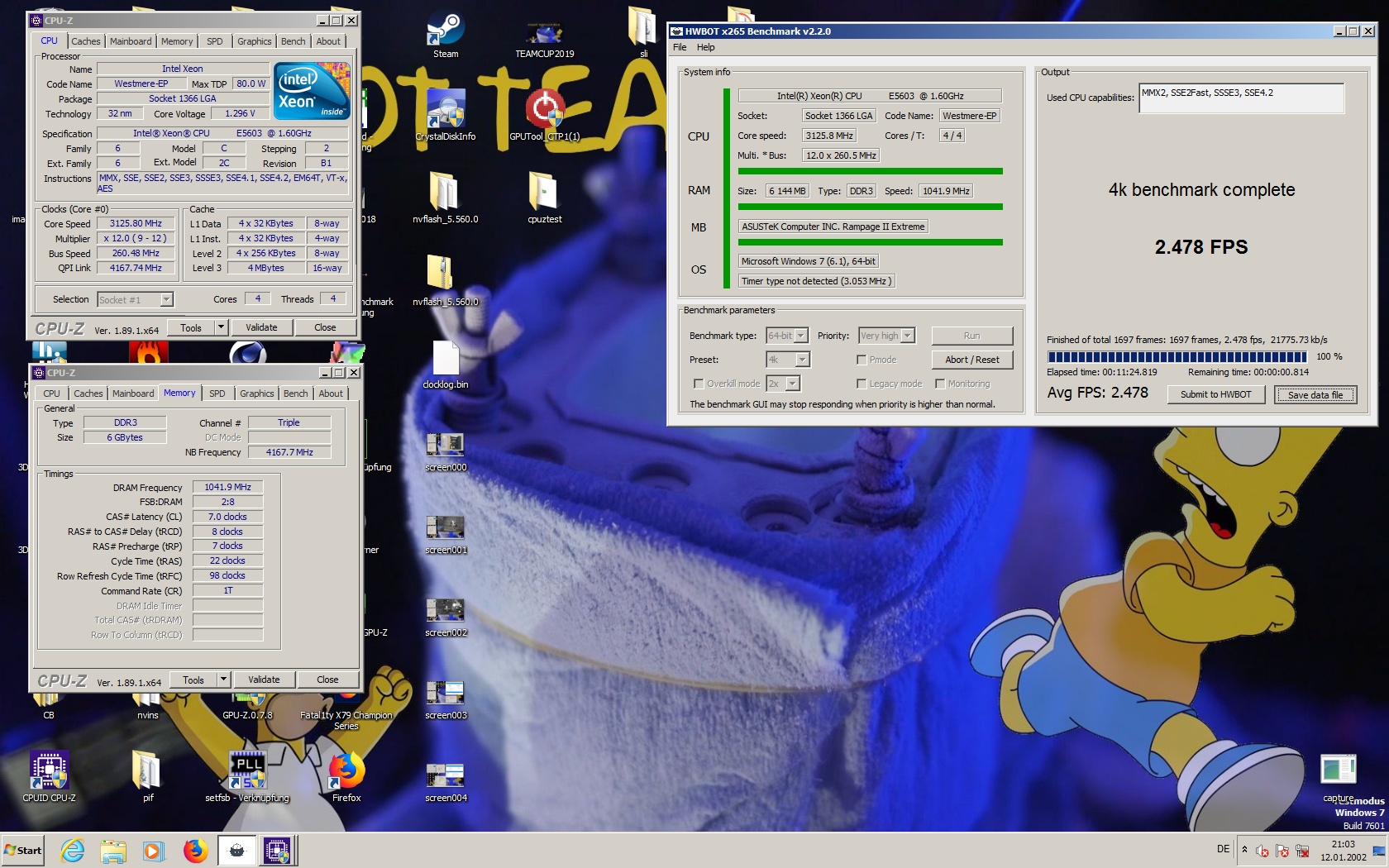
Task: Click Tools button in bottom CPU-Z
Action: (193, 680)
